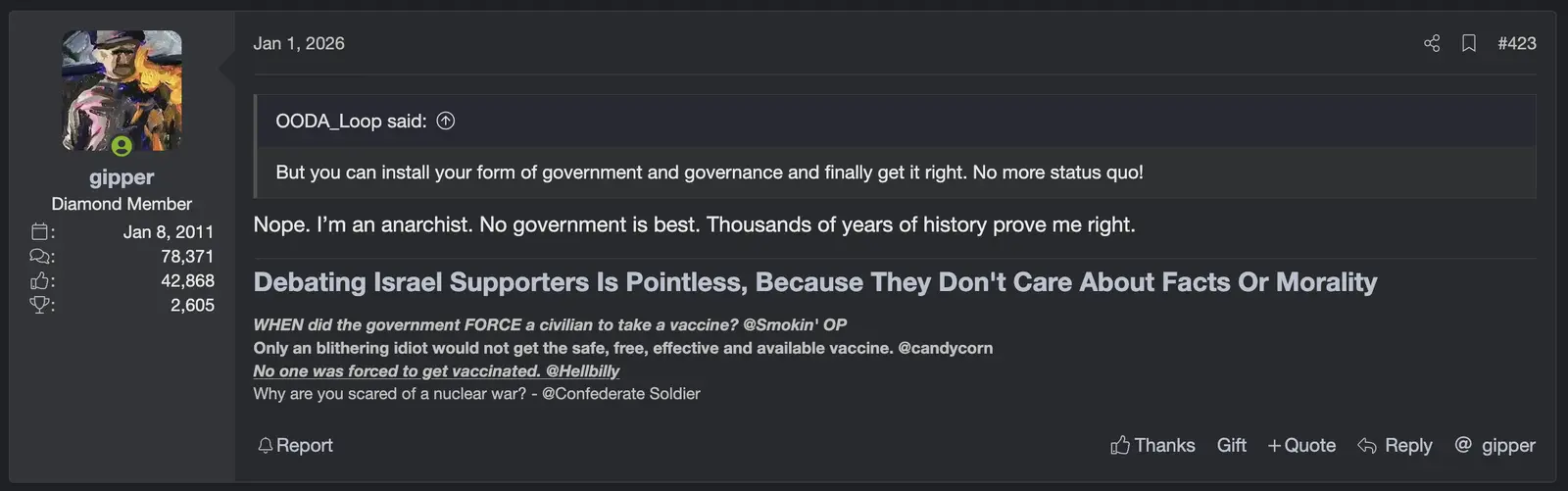Give Thanks to this post
Image resolution: width=1568 pixels, height=491 pixels.
point(1152,445)
